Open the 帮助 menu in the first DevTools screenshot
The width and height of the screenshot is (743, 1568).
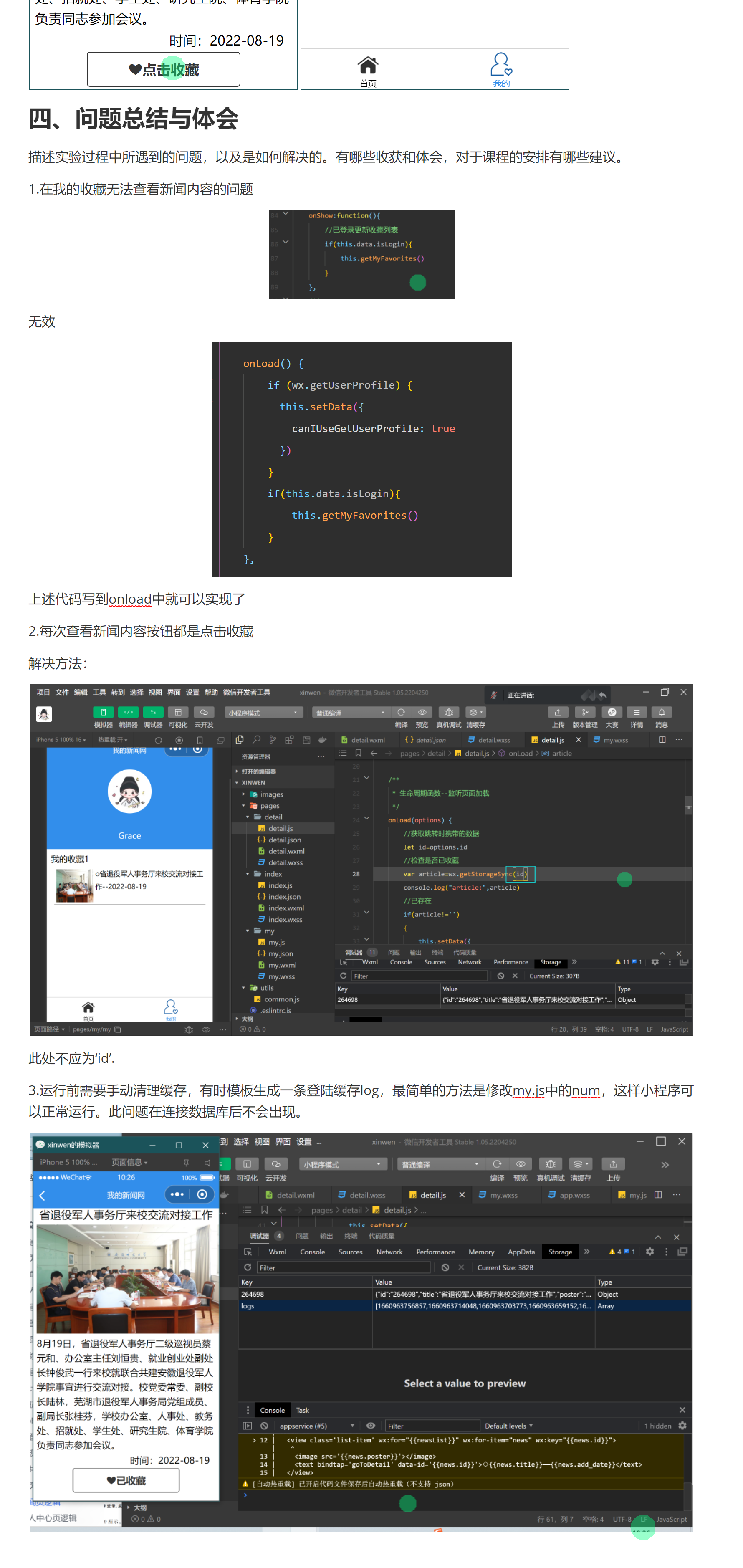click(211, 692)
